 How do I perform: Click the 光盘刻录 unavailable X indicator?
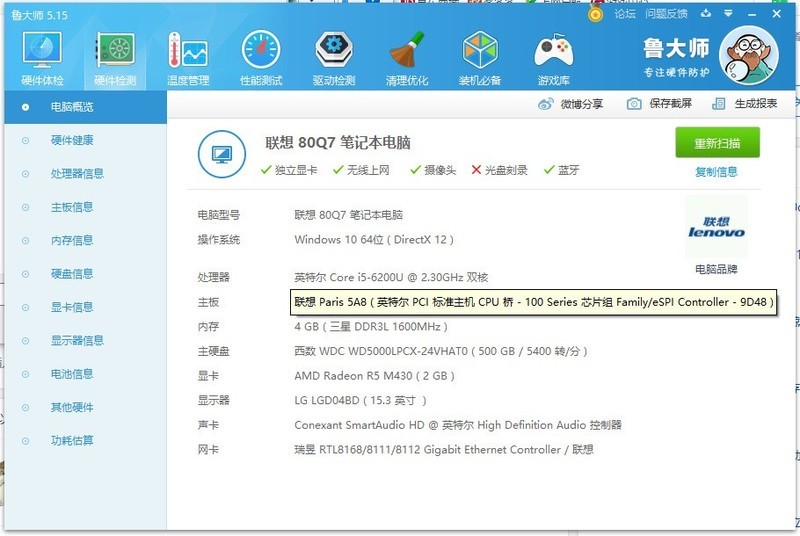pyautogui.click(x=477, y=170)
